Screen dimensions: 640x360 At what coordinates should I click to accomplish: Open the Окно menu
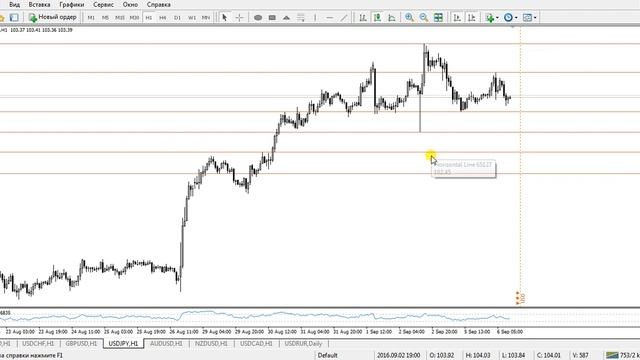130,4
